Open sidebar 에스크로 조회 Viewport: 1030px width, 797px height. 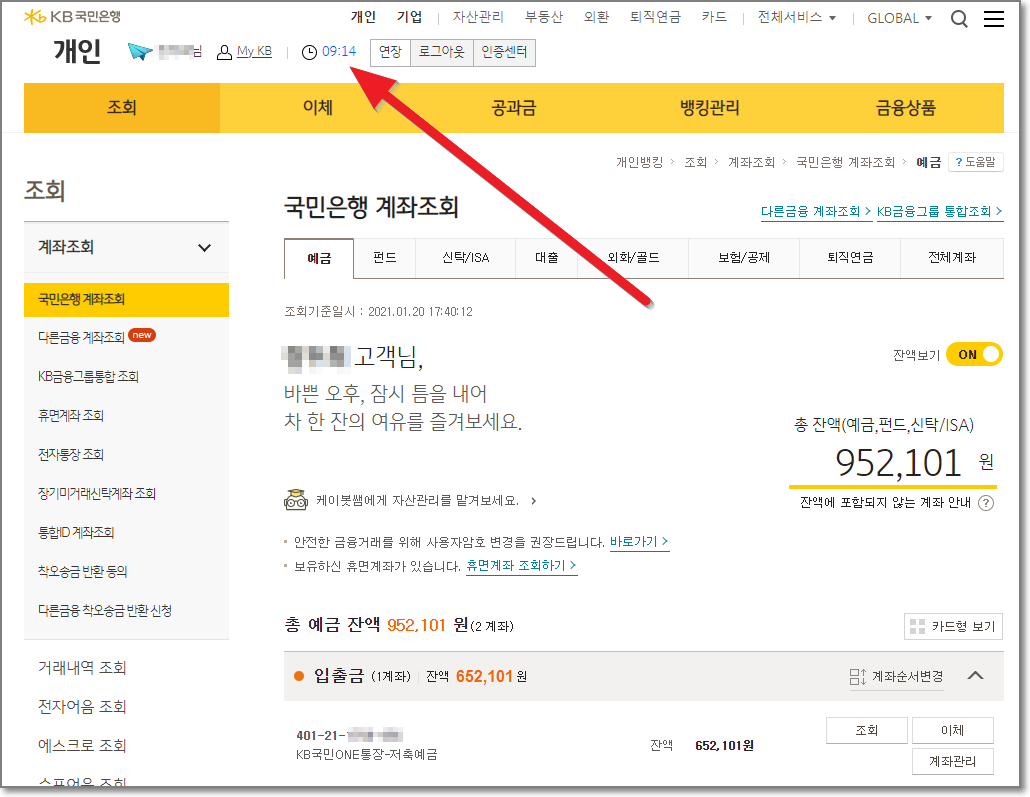point(82,745)
